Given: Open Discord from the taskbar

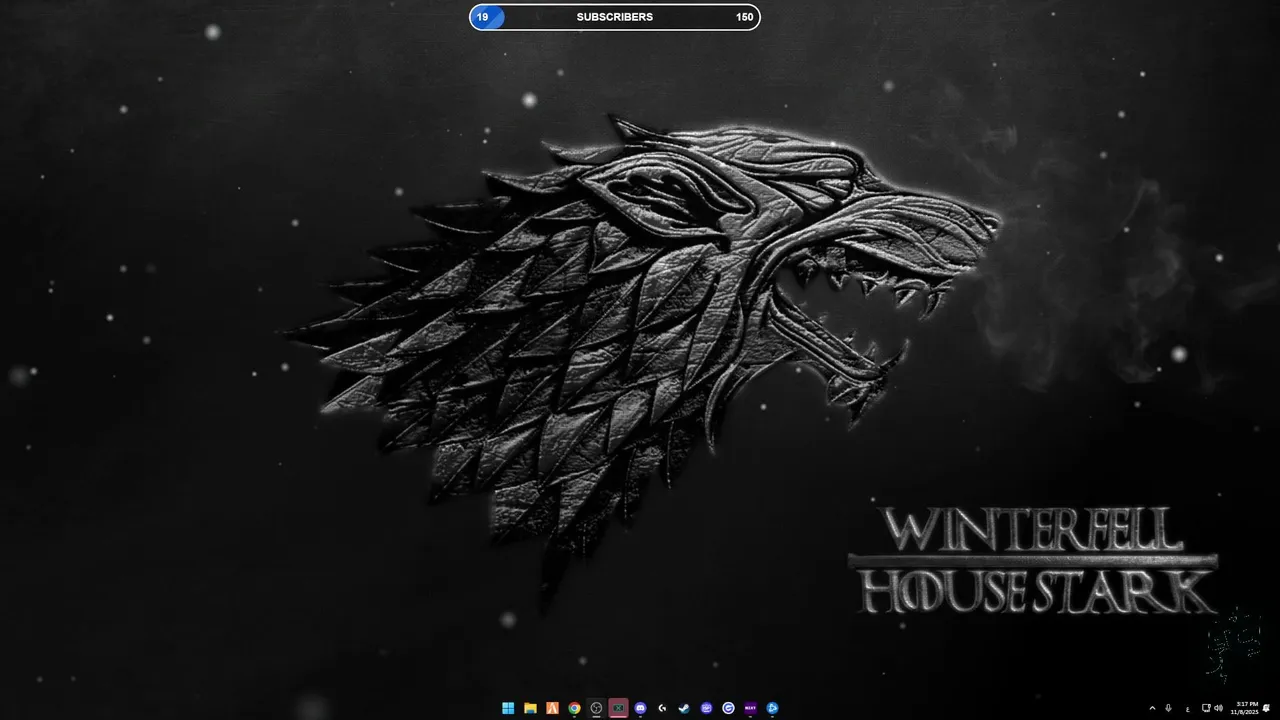Looking at the screenshot, I should [640, 708].
